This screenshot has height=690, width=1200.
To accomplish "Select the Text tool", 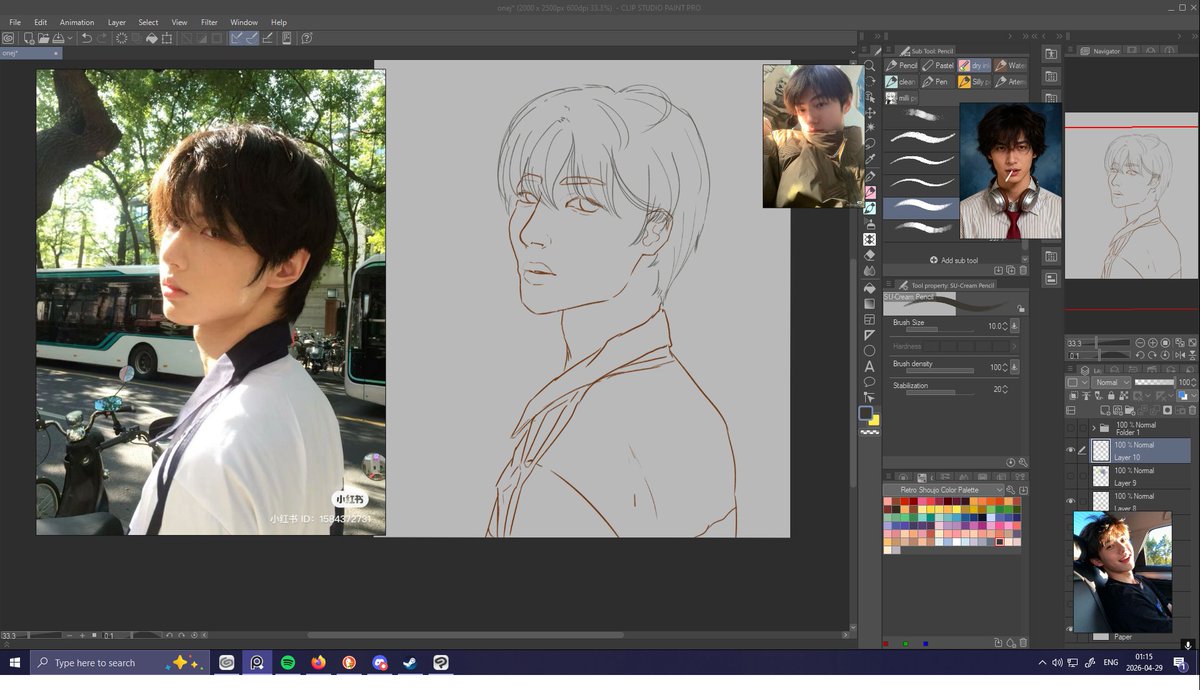I will pos(870,366).
